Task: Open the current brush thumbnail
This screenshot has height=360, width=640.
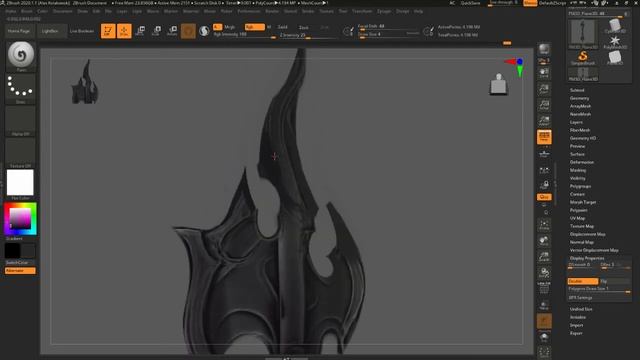Action: (20, 55)
